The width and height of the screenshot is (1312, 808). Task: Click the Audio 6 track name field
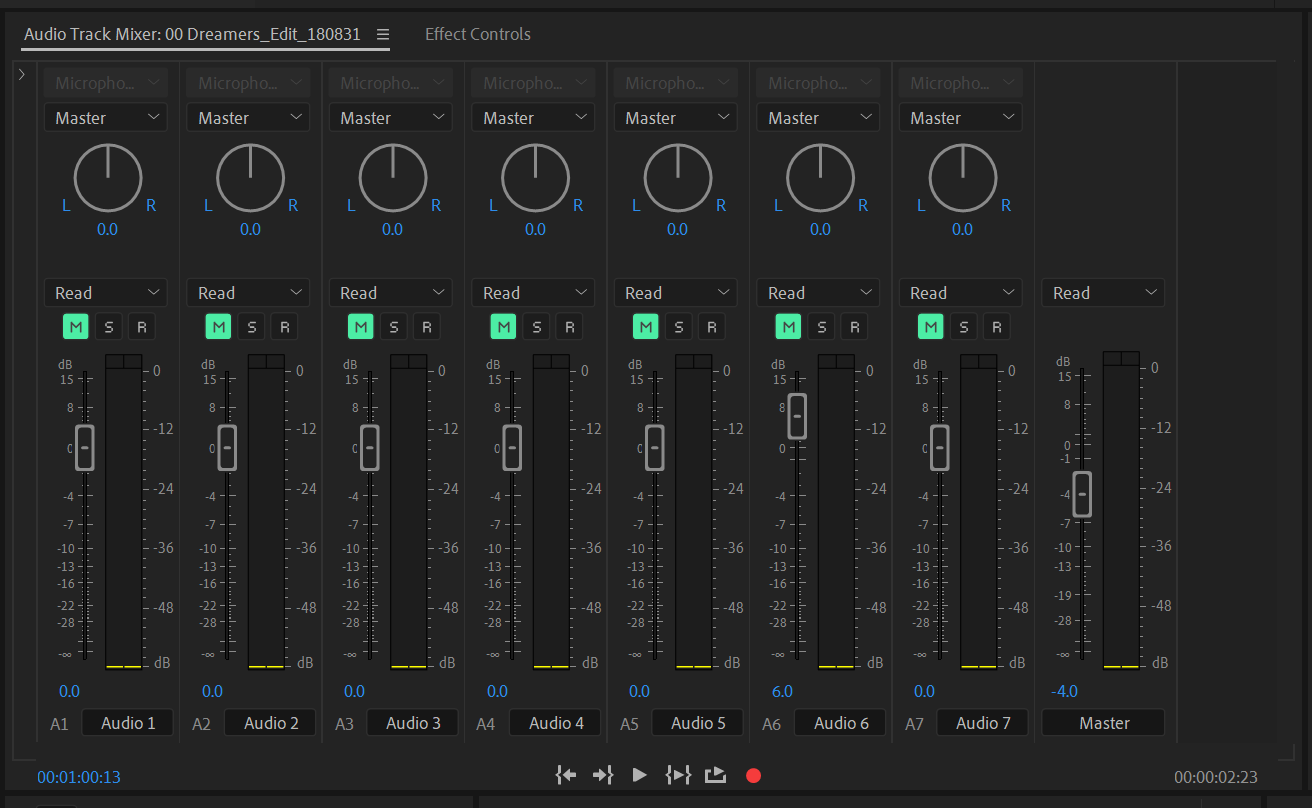[841, 723]
